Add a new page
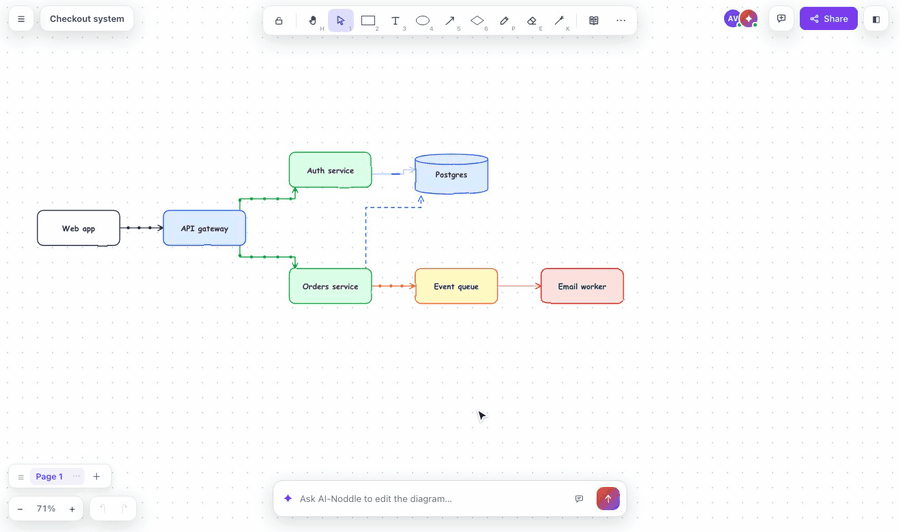The image size is (900, 532). [96, 476]
